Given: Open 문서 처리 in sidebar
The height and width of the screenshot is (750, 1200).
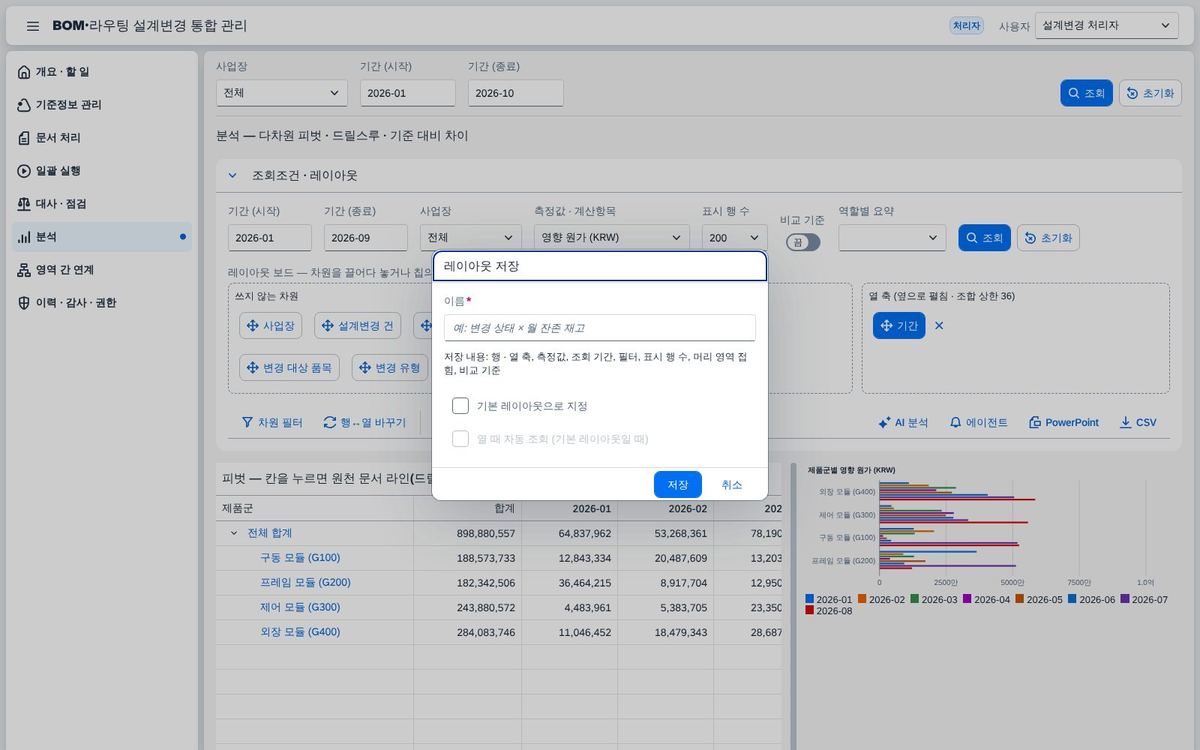Looking at the screenshot, I should [x=103, y=138].
